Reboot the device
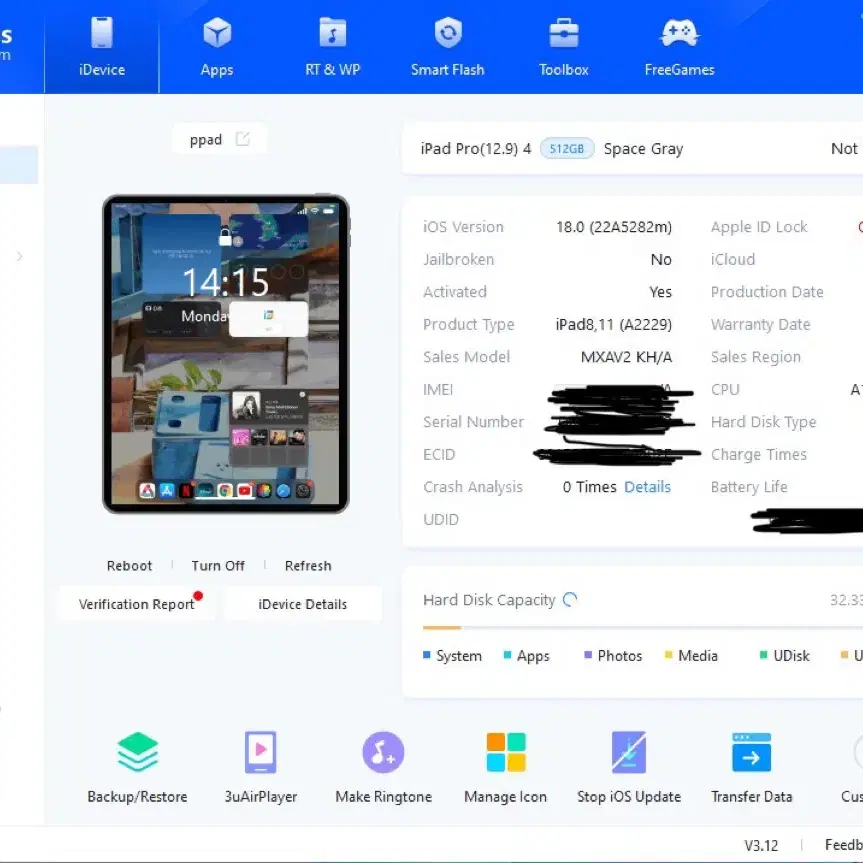 [129, 566]
